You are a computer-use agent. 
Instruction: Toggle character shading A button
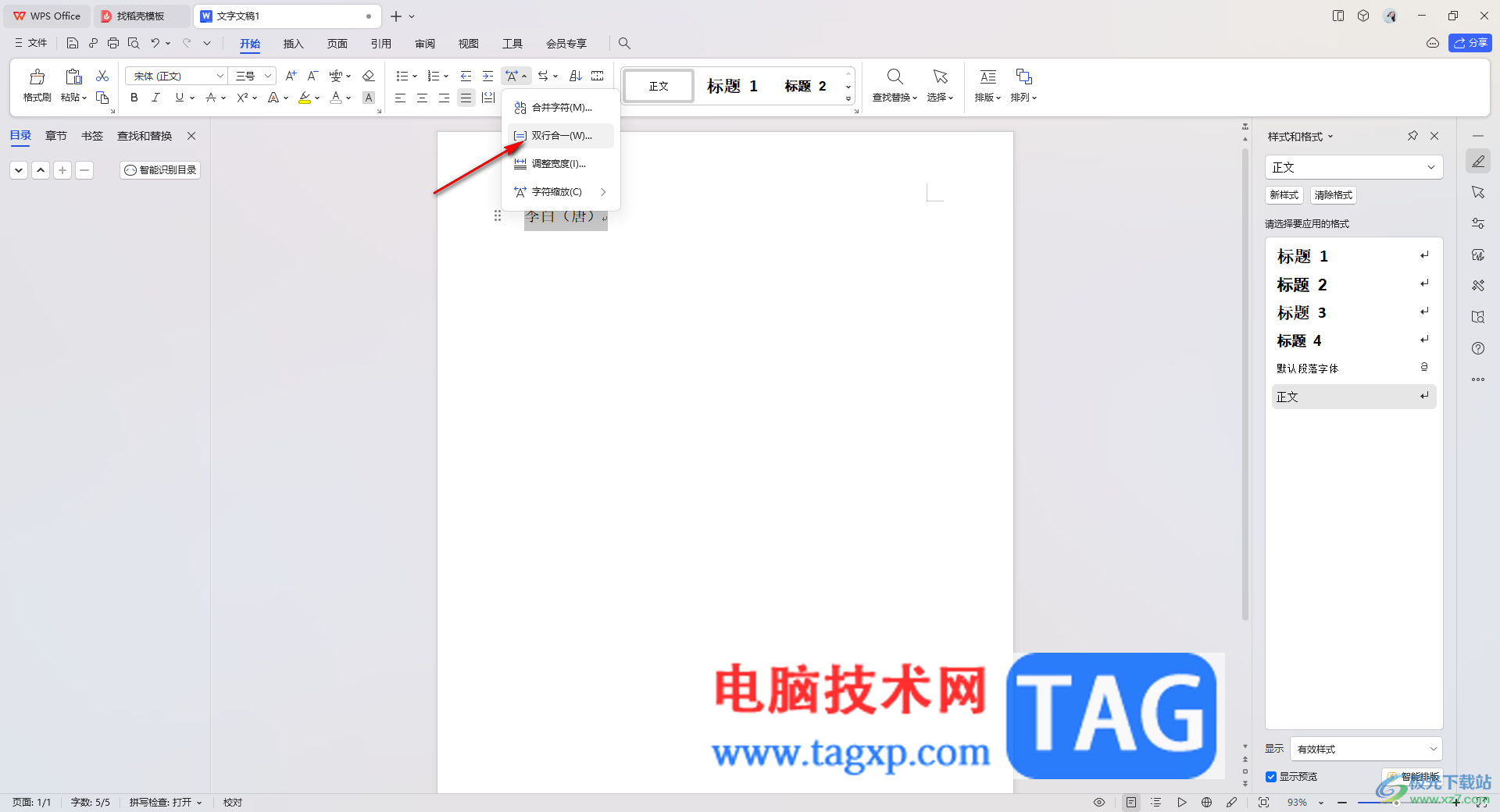coord(369,98)
